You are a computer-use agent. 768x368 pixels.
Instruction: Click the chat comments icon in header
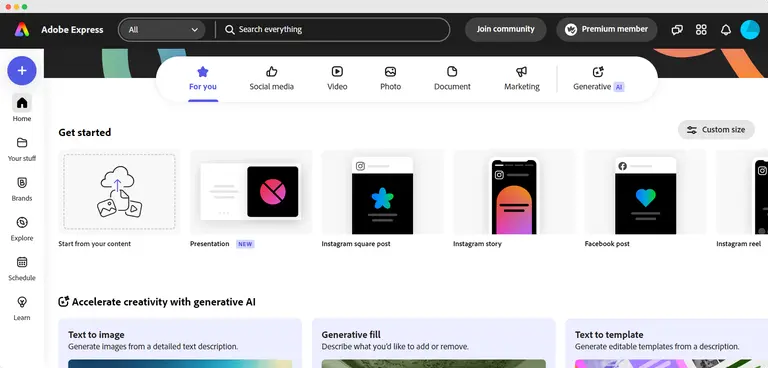(677, 29)
